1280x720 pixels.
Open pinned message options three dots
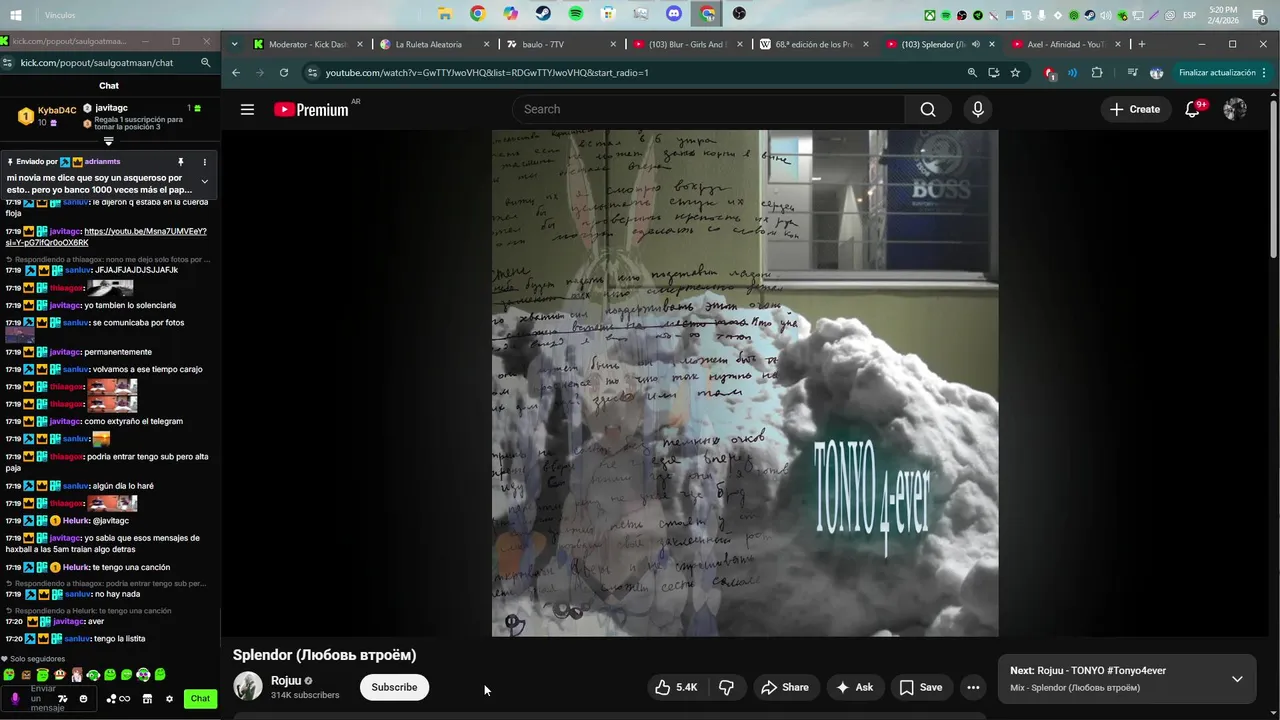pos(205,162)
